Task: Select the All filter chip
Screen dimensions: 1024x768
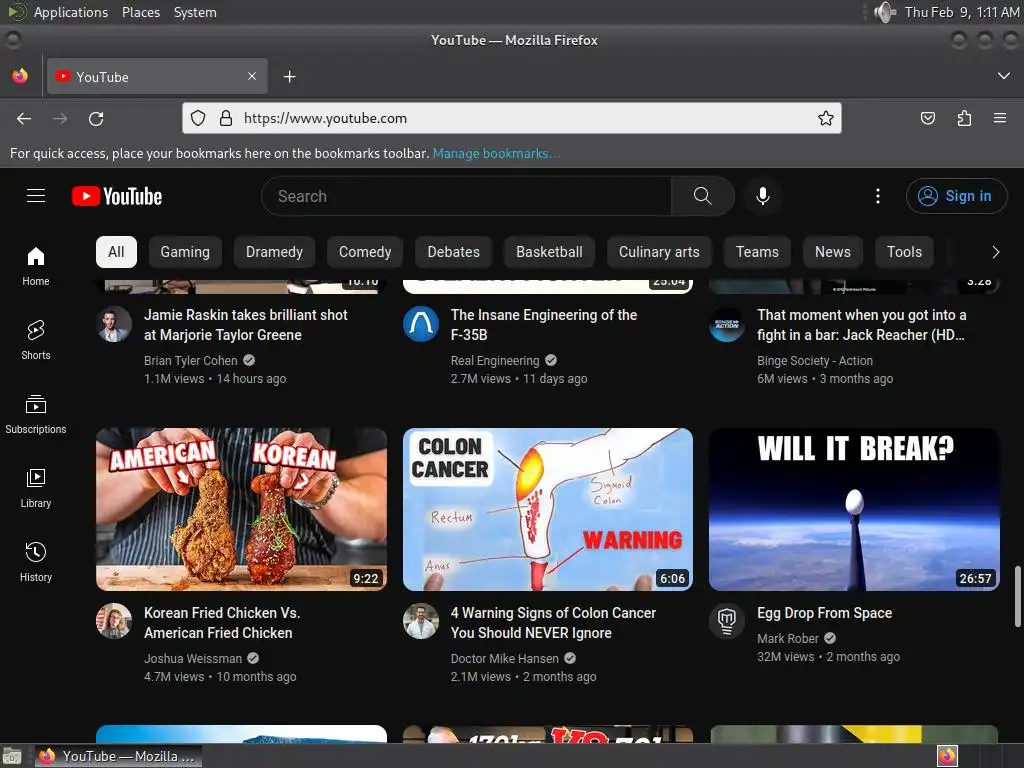Action: pos(116,252)
